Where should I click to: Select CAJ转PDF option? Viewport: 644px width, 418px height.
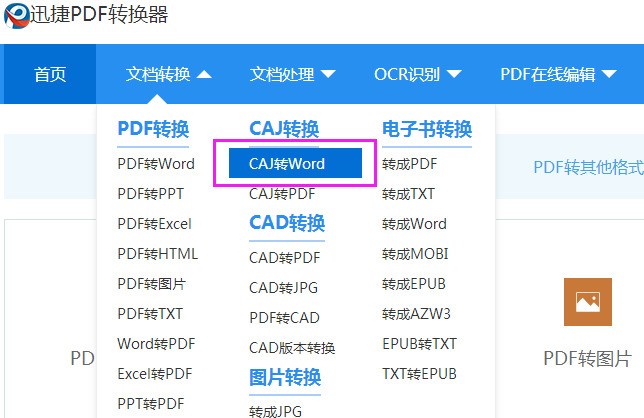(x=282, y=194)
